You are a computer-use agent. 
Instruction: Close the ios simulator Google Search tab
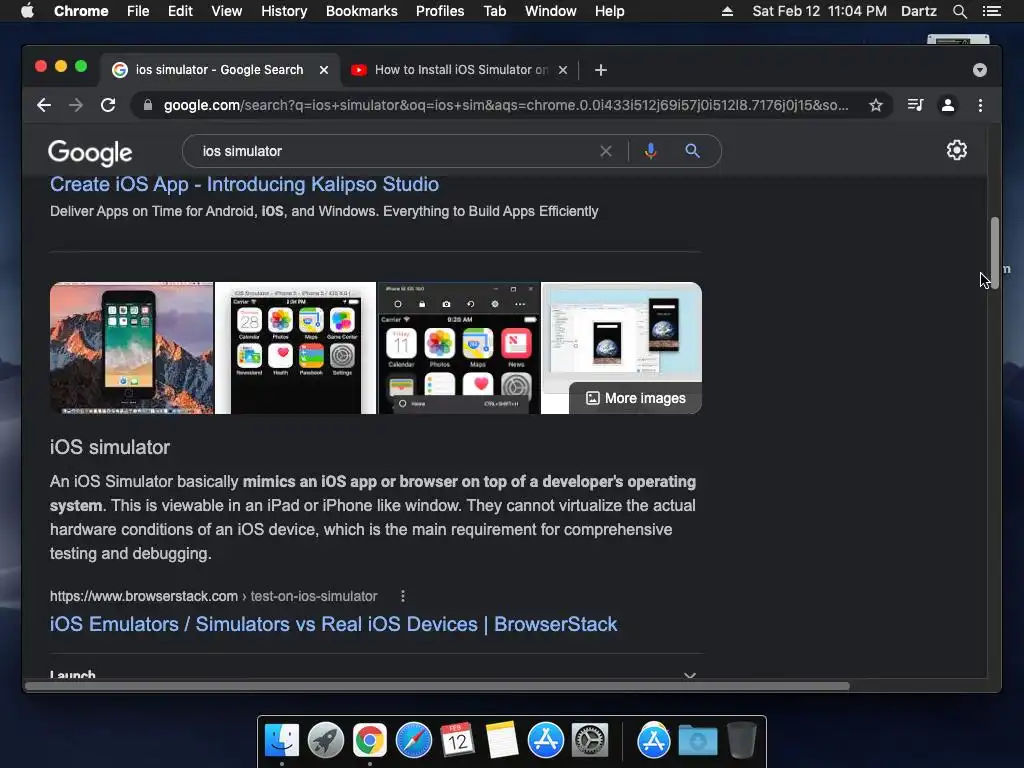point(324,70)
